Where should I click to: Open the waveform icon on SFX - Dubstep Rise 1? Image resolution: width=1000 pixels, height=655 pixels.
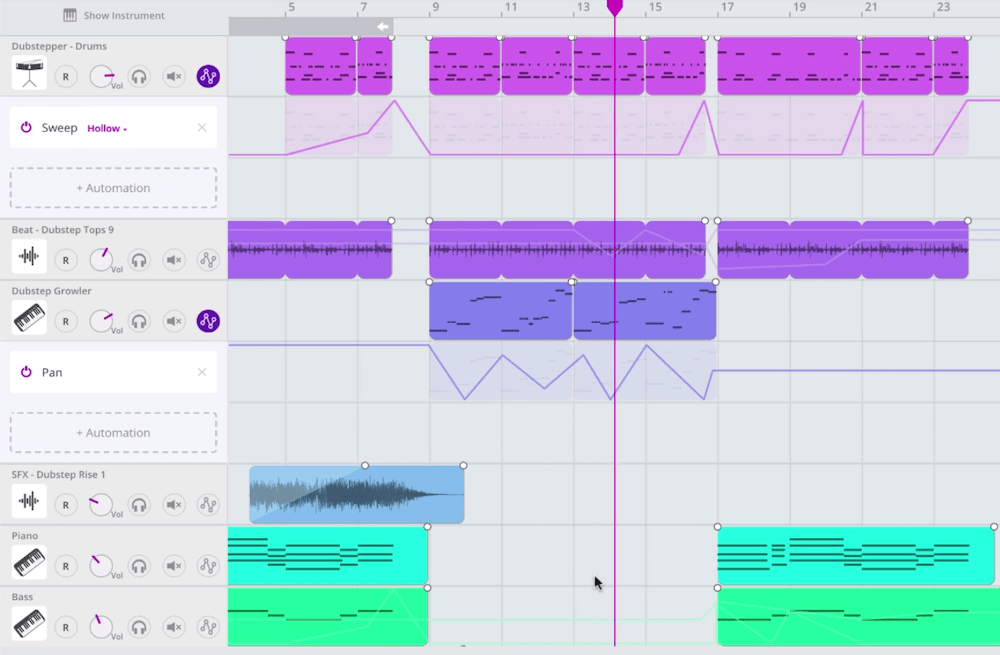click(x=28, y=504)
